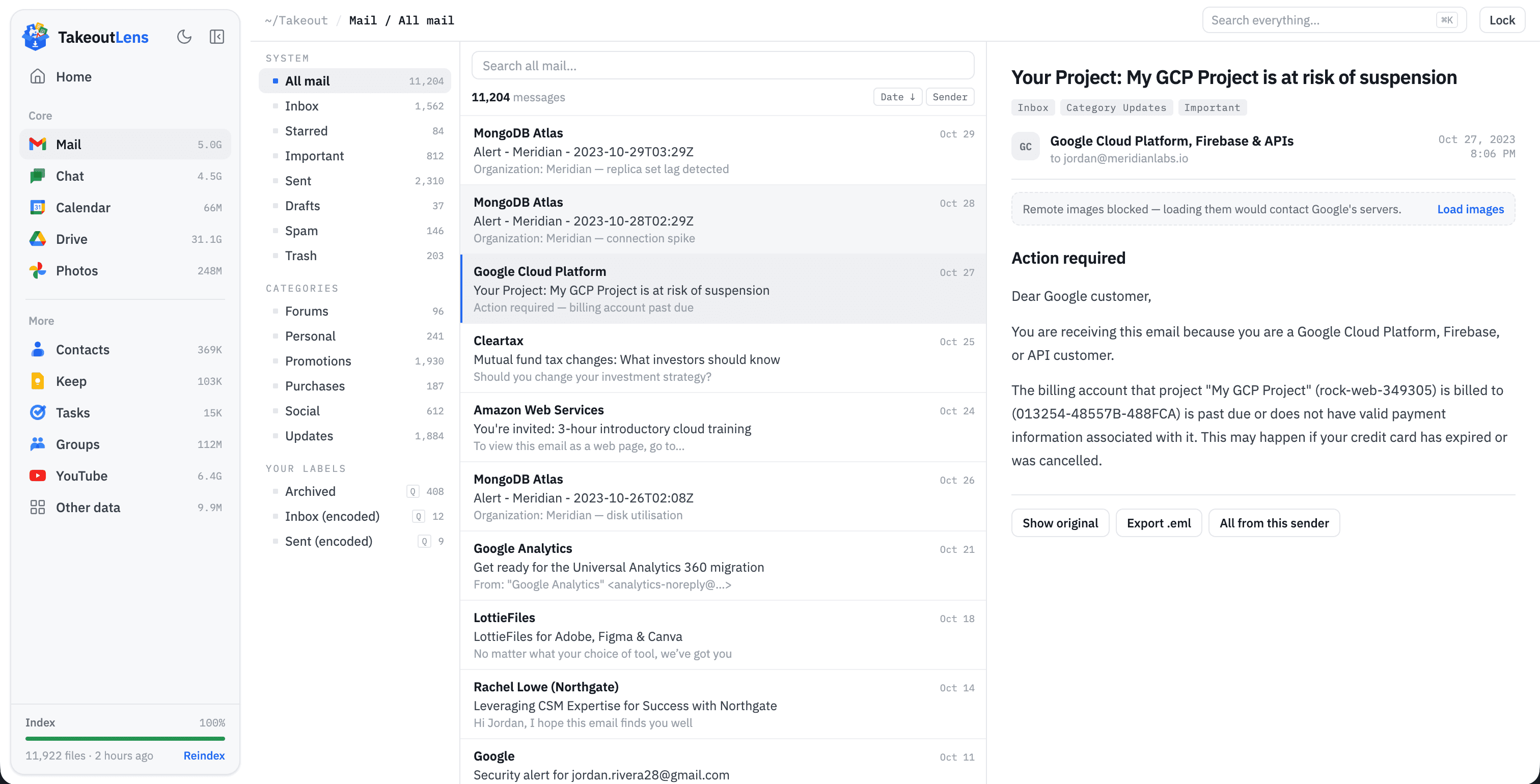Open the Forums category
1540x784 pixels.
[355, 312]
